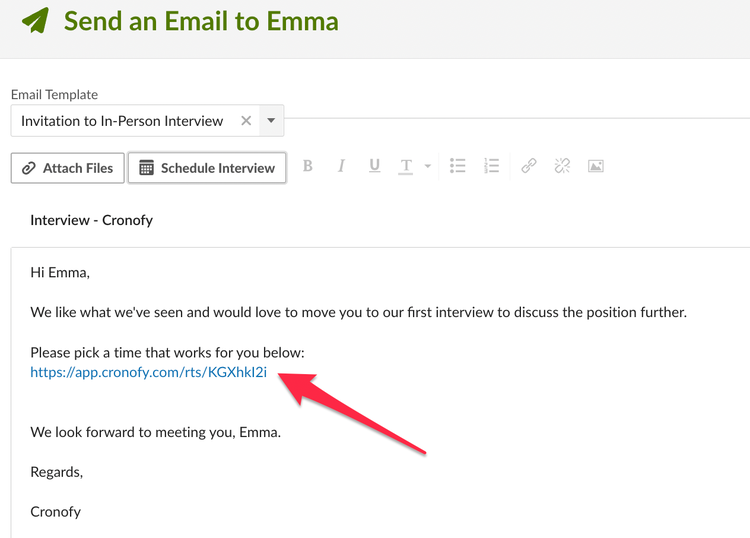Click the text color T icon

(x=406, y=166)
